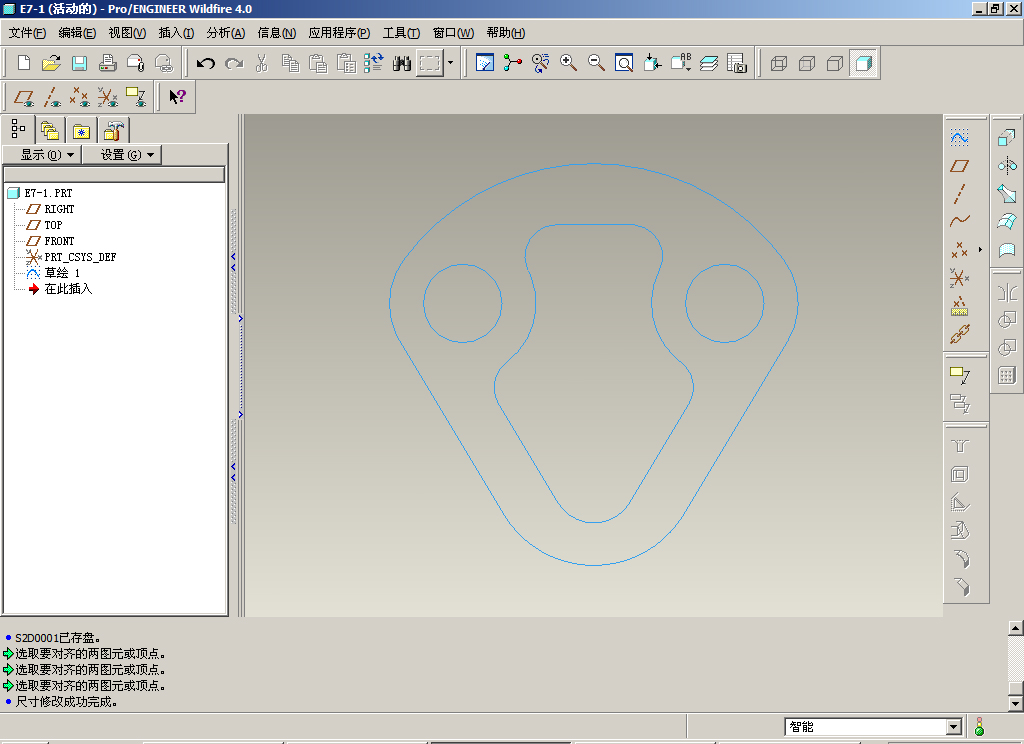Toggle datum planes display

24,97
